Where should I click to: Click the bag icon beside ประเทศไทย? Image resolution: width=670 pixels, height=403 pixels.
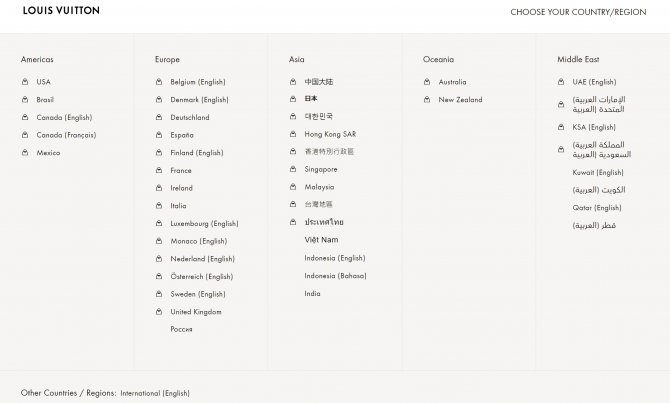(x=293, y=222)
